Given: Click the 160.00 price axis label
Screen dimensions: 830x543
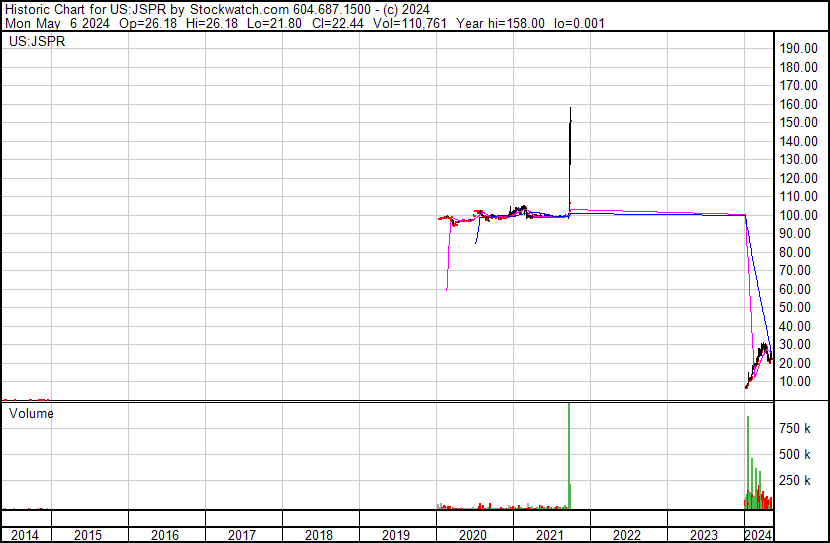Looking at the screenshot, I should (x=801, y=104).
